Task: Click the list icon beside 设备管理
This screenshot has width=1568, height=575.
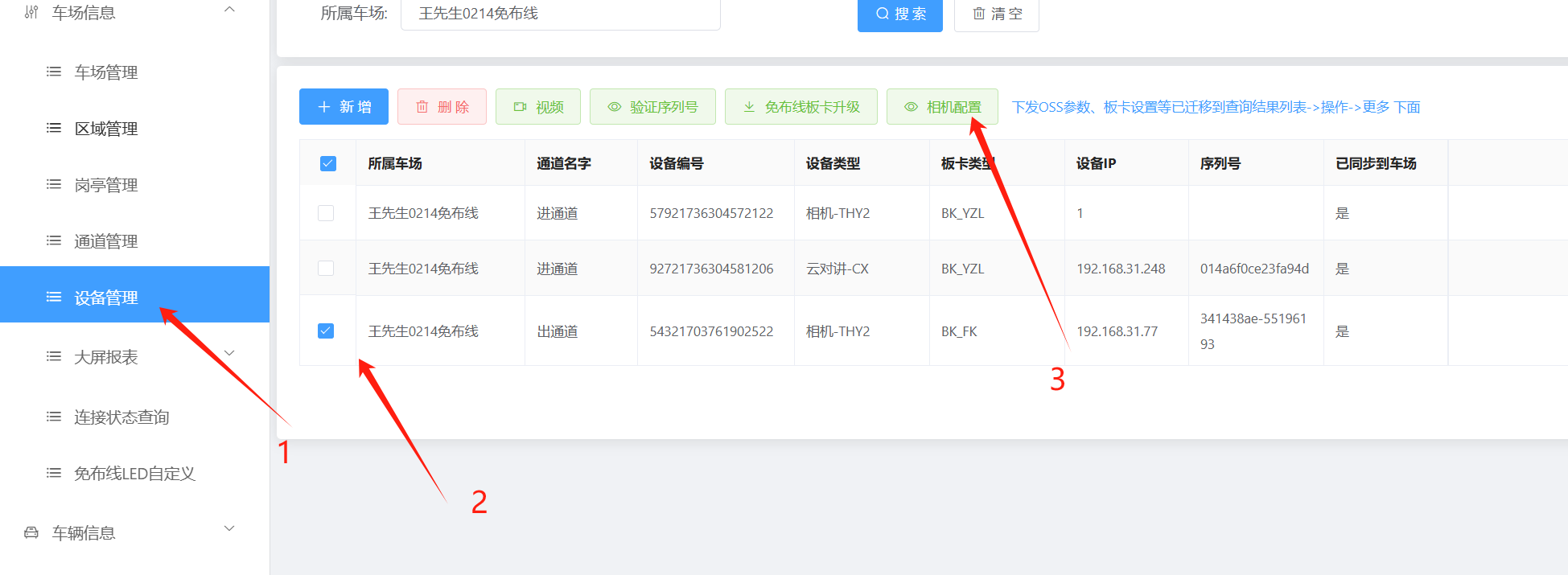Action: (x=54, y=297)
